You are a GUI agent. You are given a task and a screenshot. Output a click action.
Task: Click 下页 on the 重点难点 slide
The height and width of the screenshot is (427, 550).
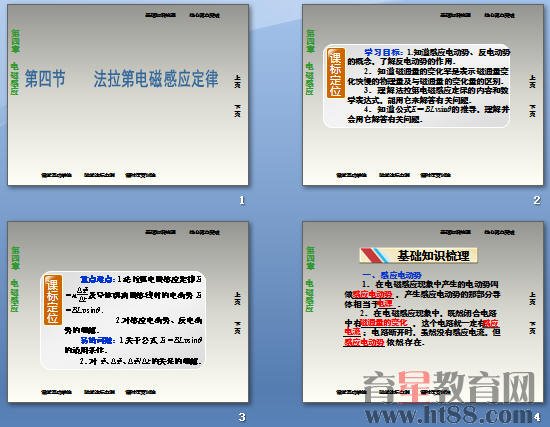[x=237, y=328]
